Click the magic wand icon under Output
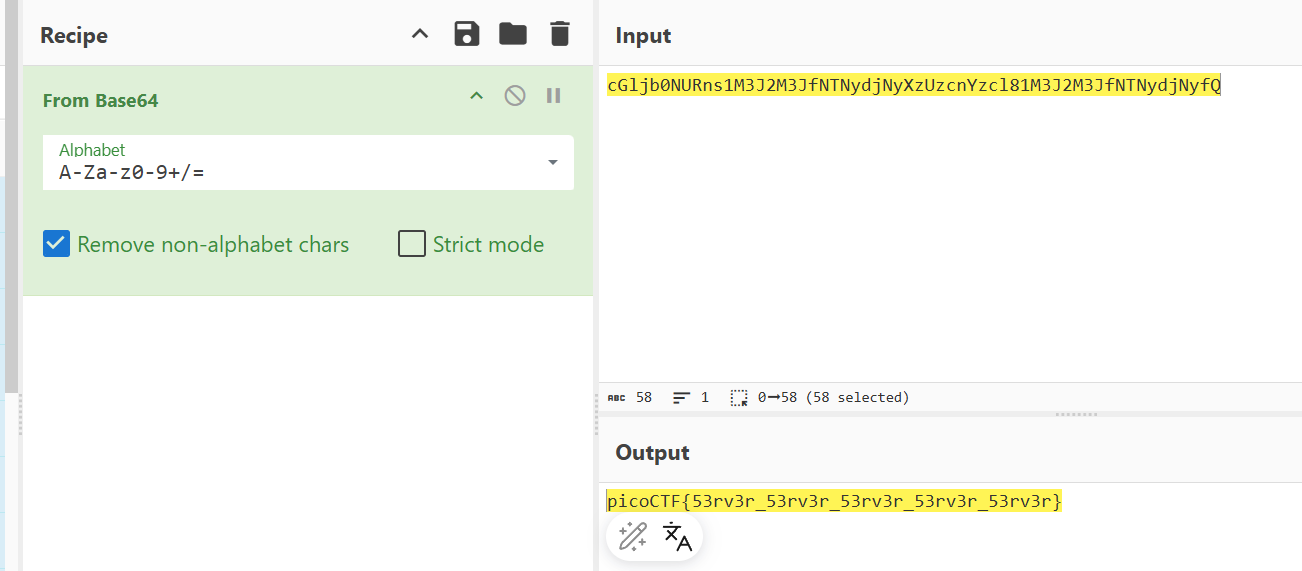Image resolution: width=1302 pixels, height=571 pixels. pos(632,537)
